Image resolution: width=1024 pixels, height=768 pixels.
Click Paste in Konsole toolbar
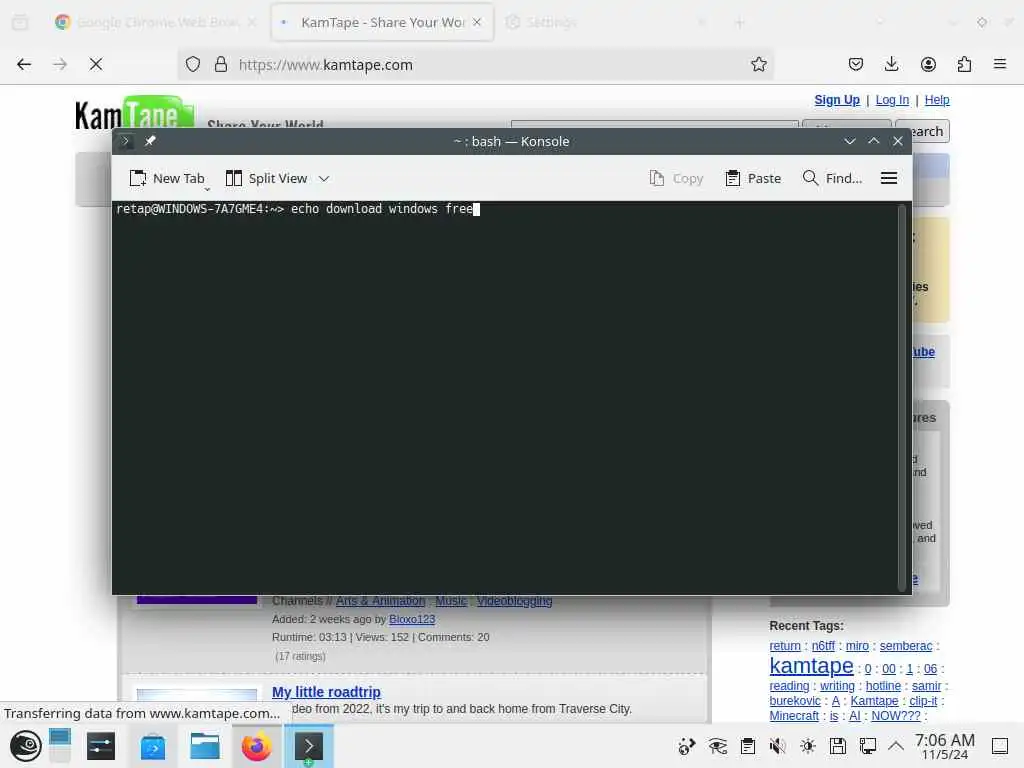click(x=753, y=178)
